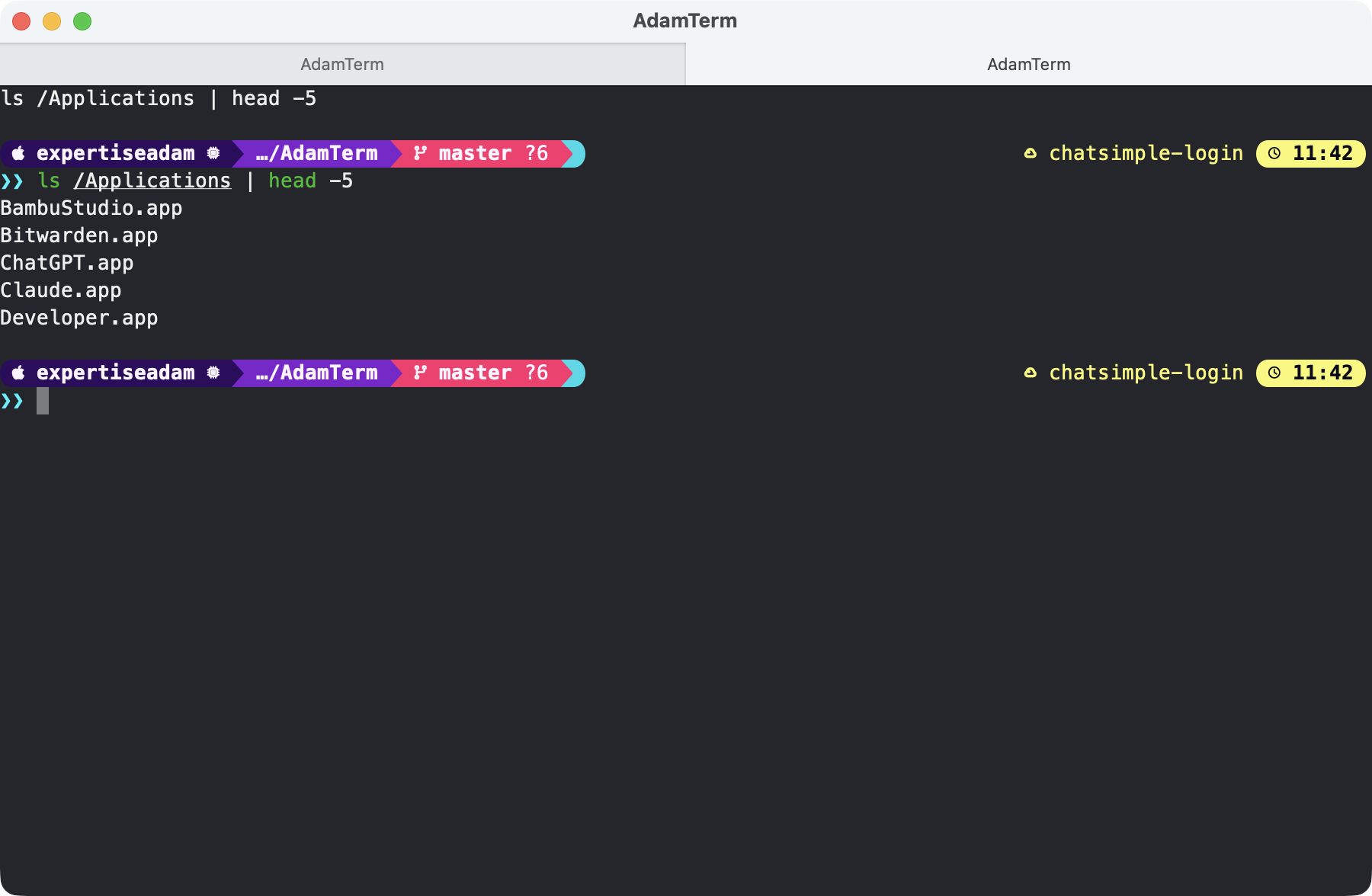Click upper master ?6 branch segment
This screenshot has height=896, width=1372.
[482, 153]
